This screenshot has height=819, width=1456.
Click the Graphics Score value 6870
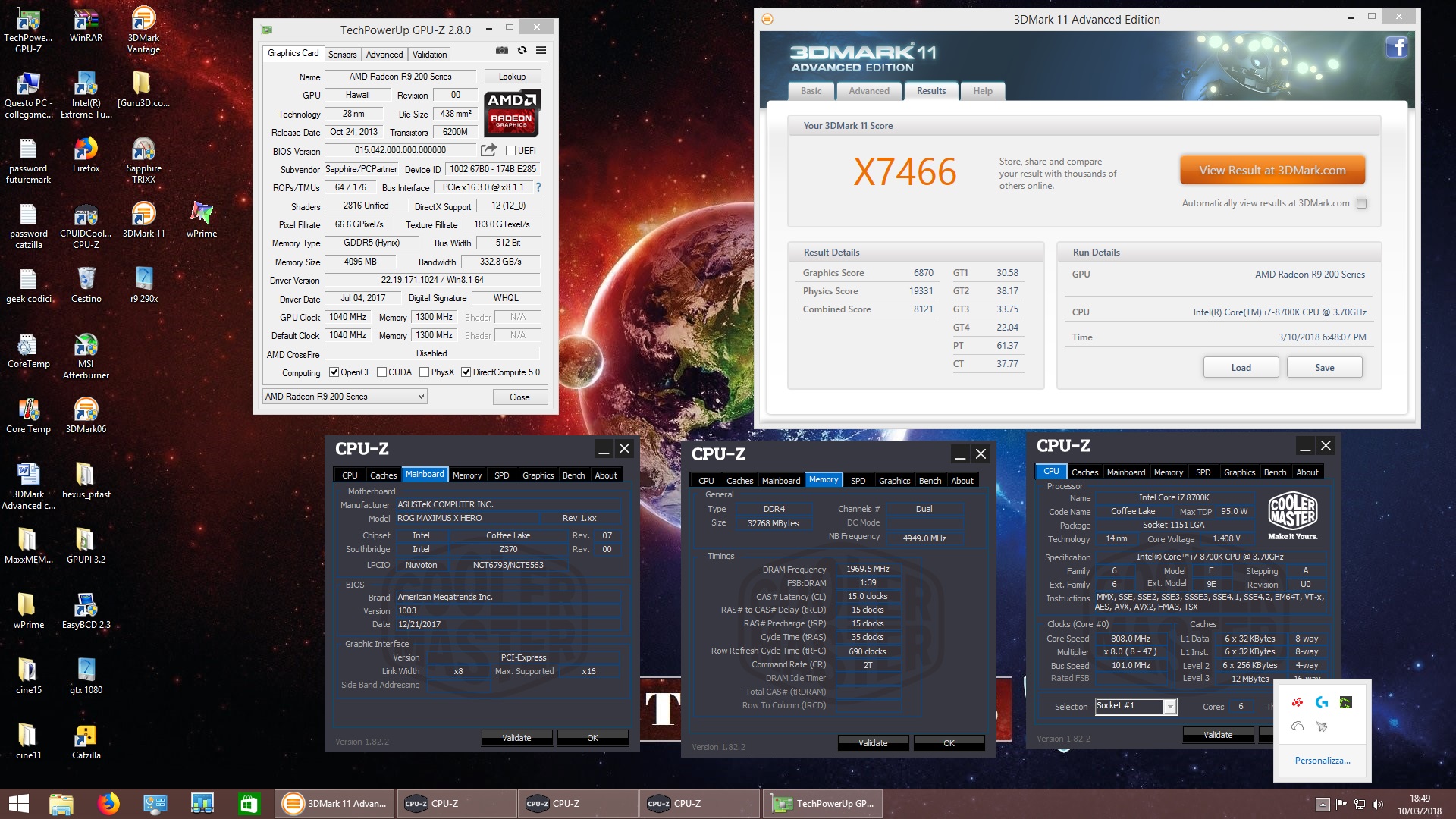coord(923,273)
